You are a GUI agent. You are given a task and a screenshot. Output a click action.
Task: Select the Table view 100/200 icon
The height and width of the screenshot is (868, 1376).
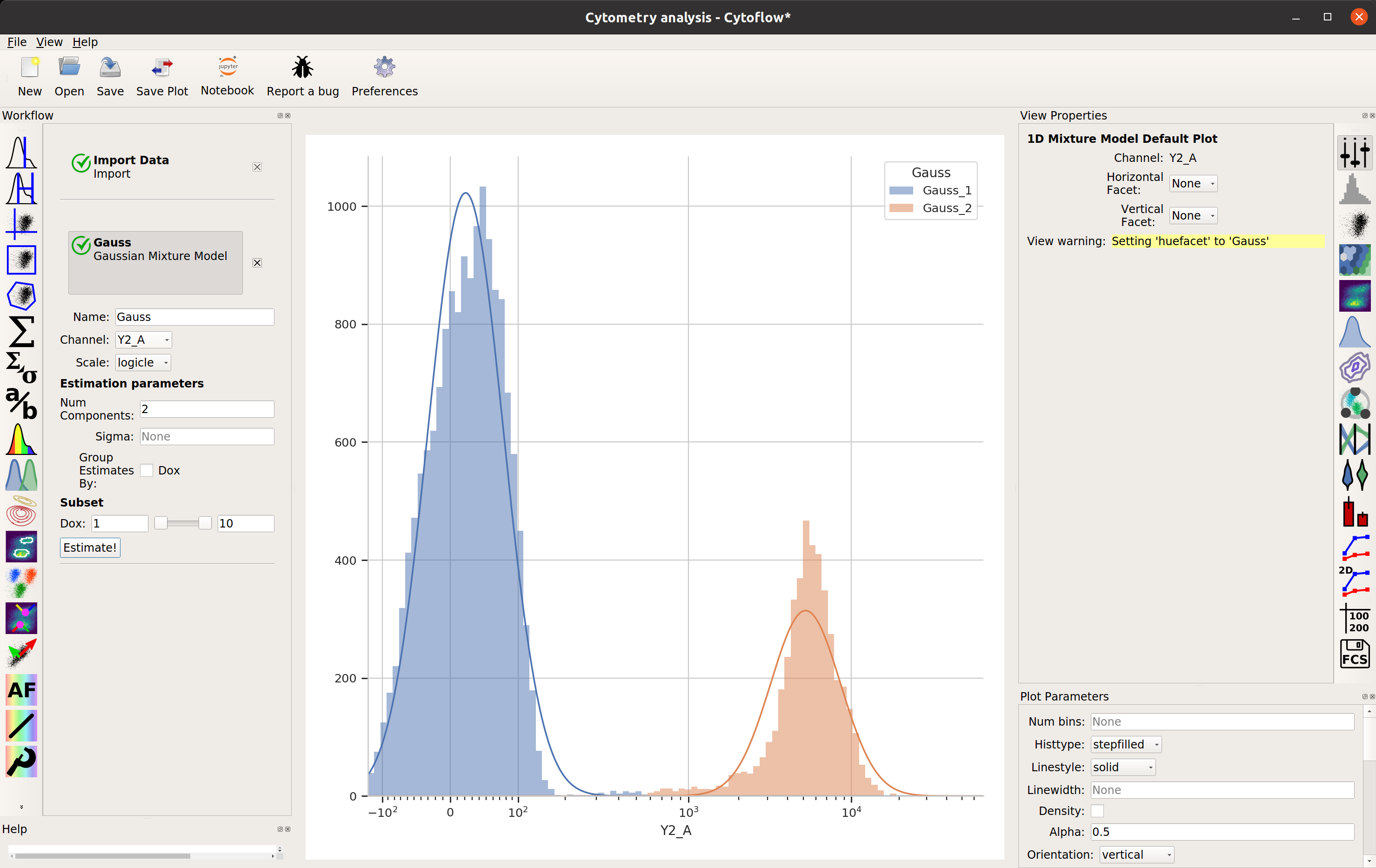coord(1354,618)
